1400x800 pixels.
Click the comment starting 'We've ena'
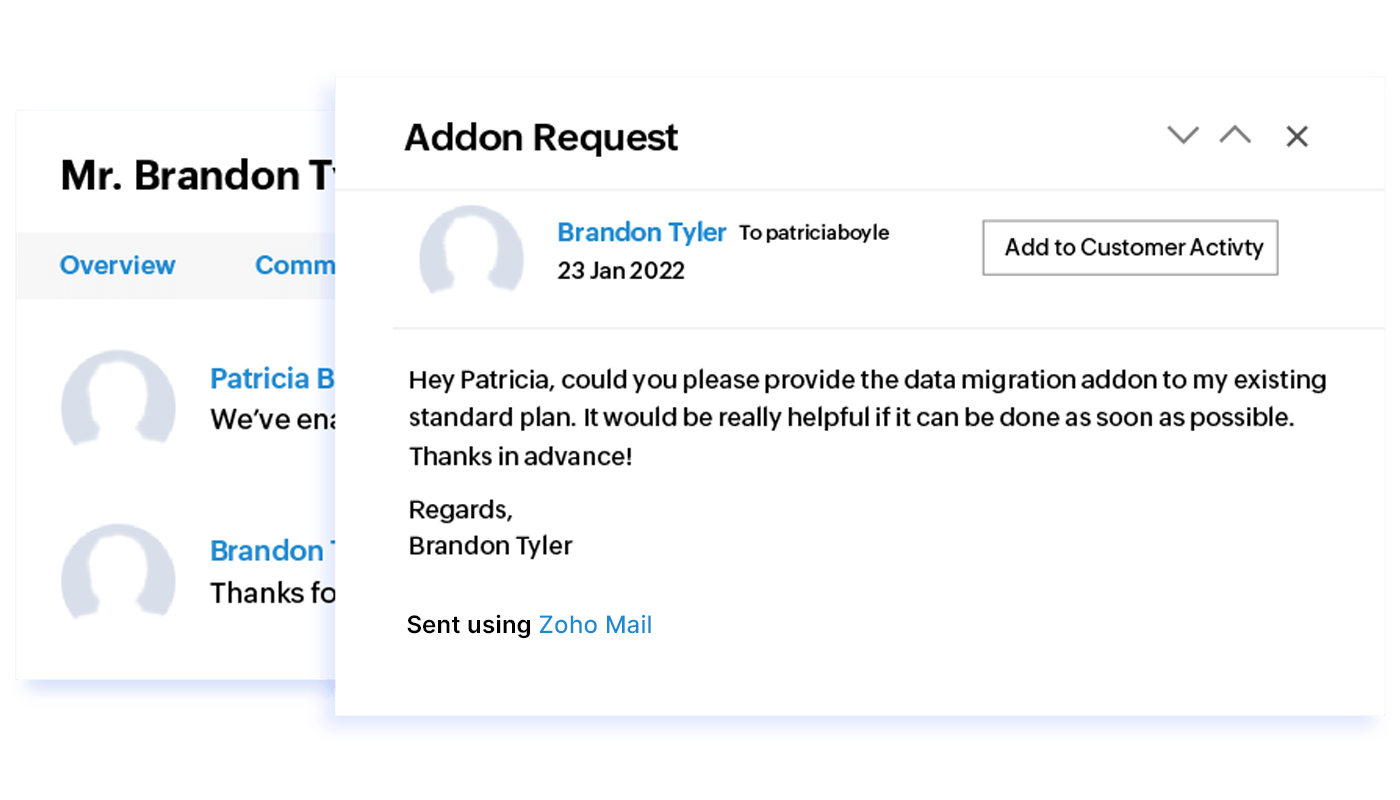pos(272,419)
